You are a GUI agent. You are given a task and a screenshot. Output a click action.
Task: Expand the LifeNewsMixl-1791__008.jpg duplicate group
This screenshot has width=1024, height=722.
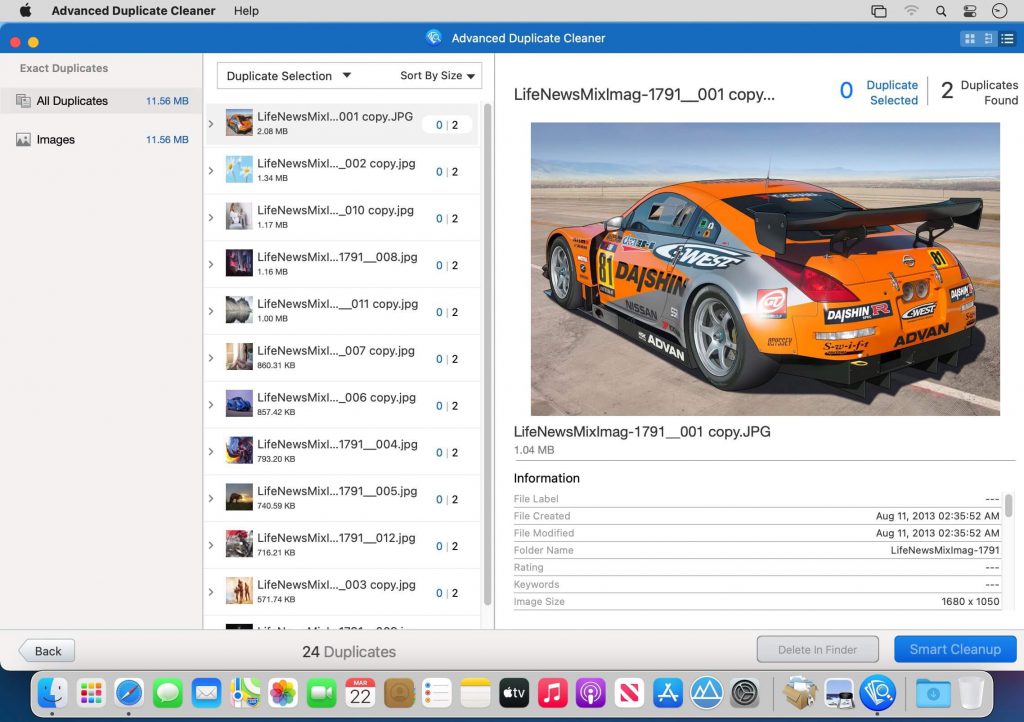point(211,264)
